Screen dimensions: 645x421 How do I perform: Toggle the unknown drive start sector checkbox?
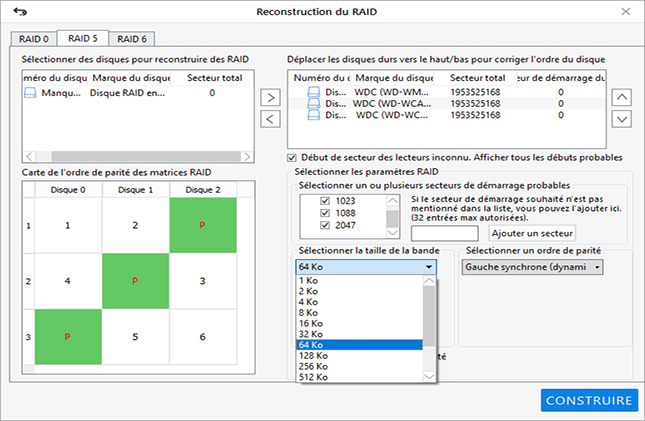292,157
